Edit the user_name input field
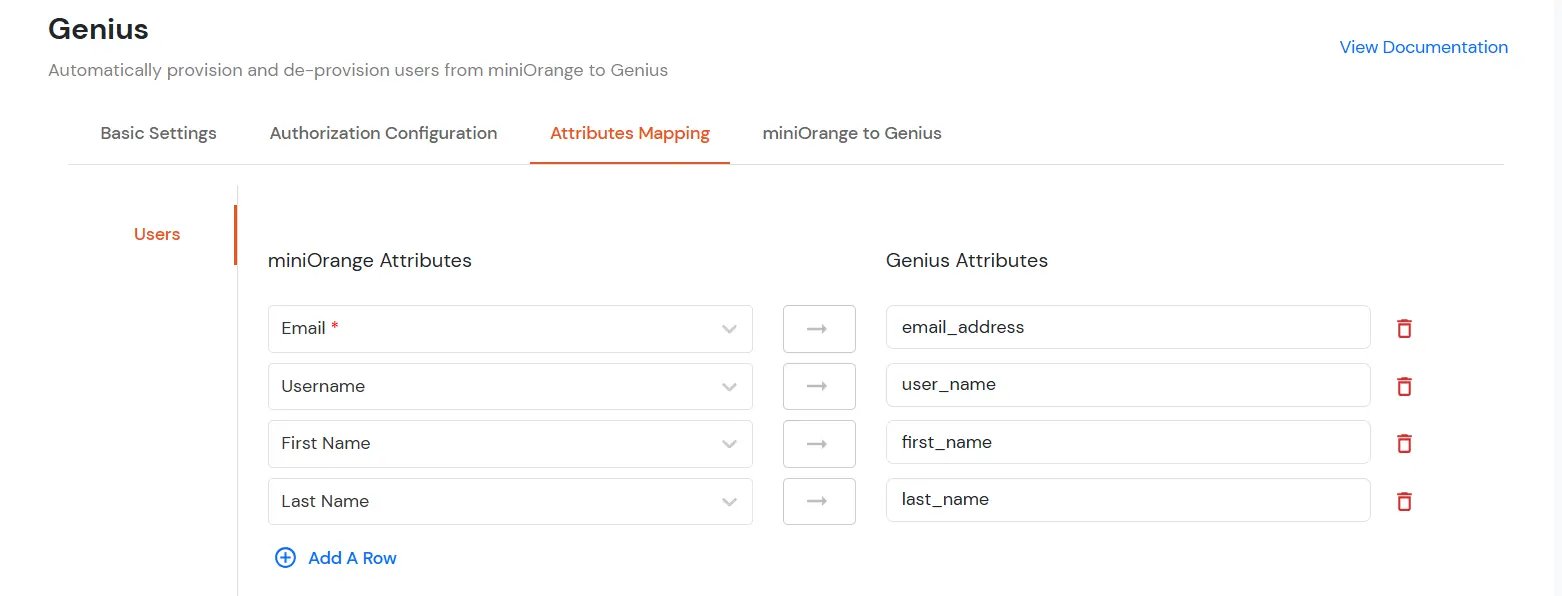 click(x=1128, y=385)
